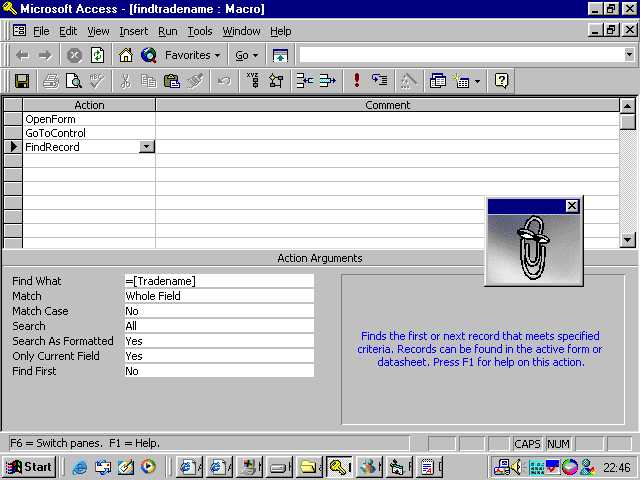The width and height of the screenshot is (640, 480).
Task: Click the Only Current Field value field
Action: click(x=219, y=356)
